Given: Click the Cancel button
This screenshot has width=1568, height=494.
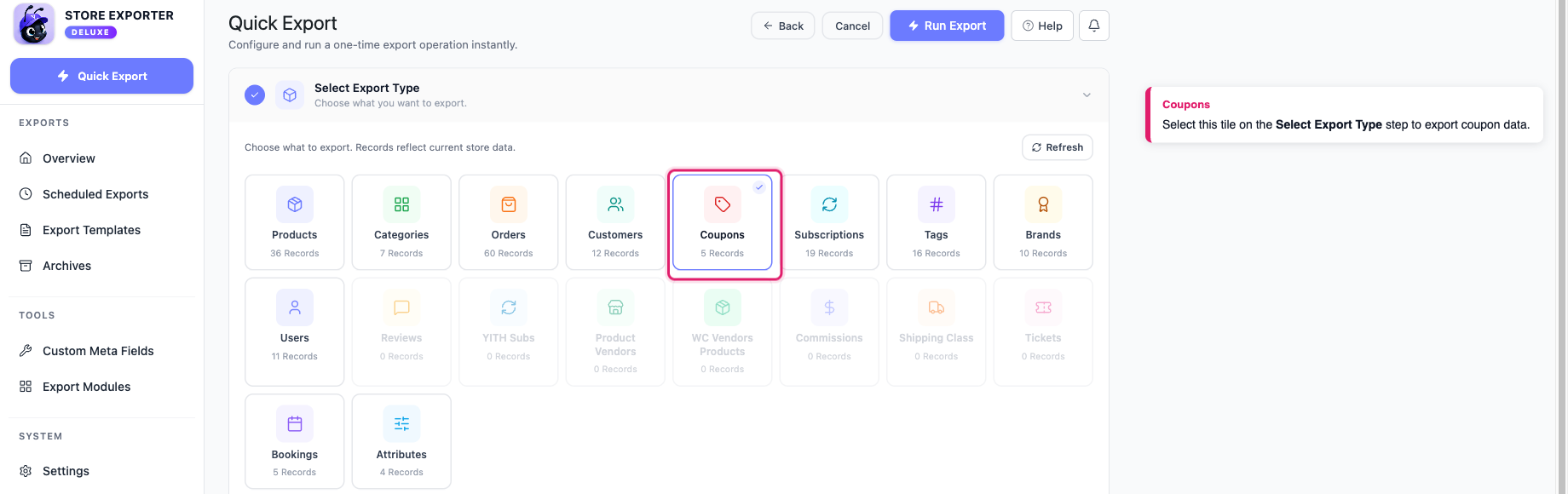Looking at the screenshot, I should pos(852,26).
